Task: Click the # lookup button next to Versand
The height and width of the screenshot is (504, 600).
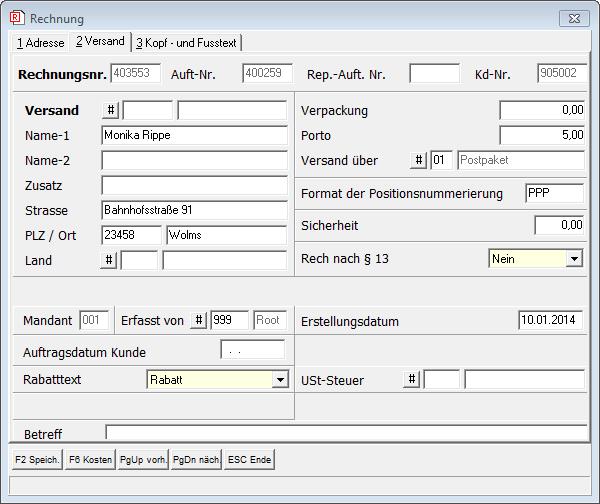Action: (x=111, y=111)
